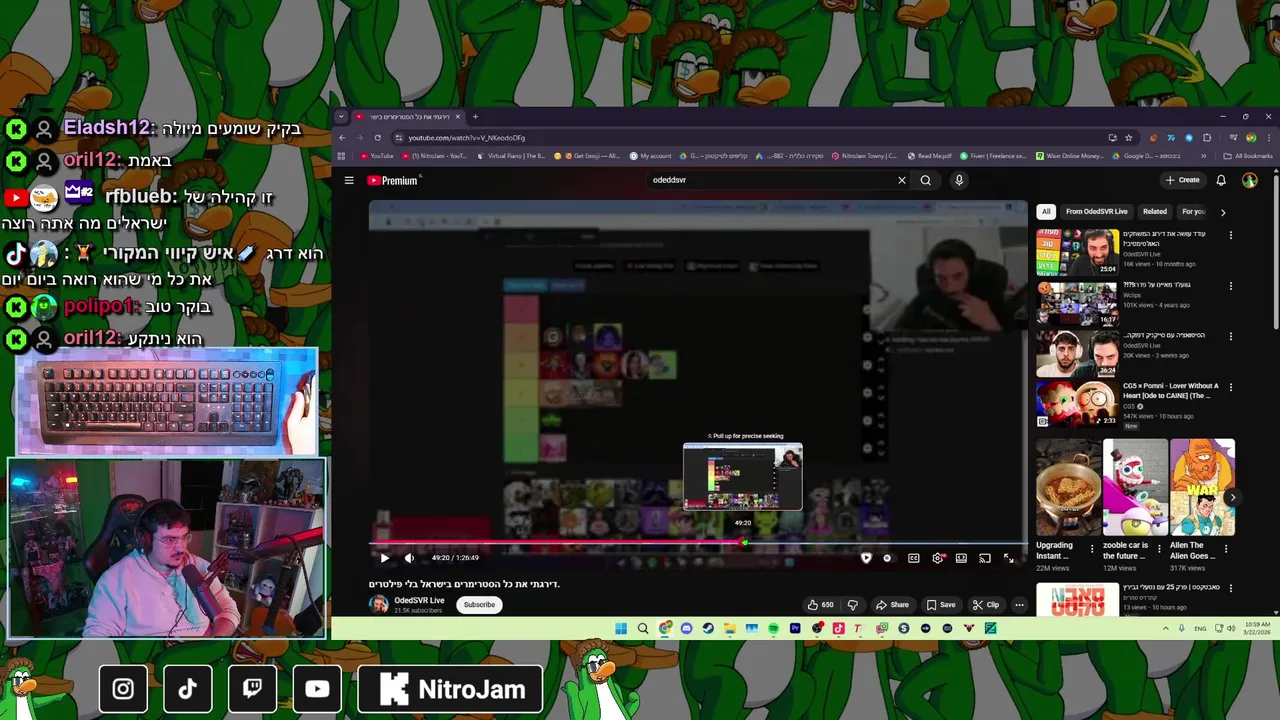Screen dimensions: 1280x720
Task: Open more actions ellipsis under the video
Action: click(x=1019, y=605)
